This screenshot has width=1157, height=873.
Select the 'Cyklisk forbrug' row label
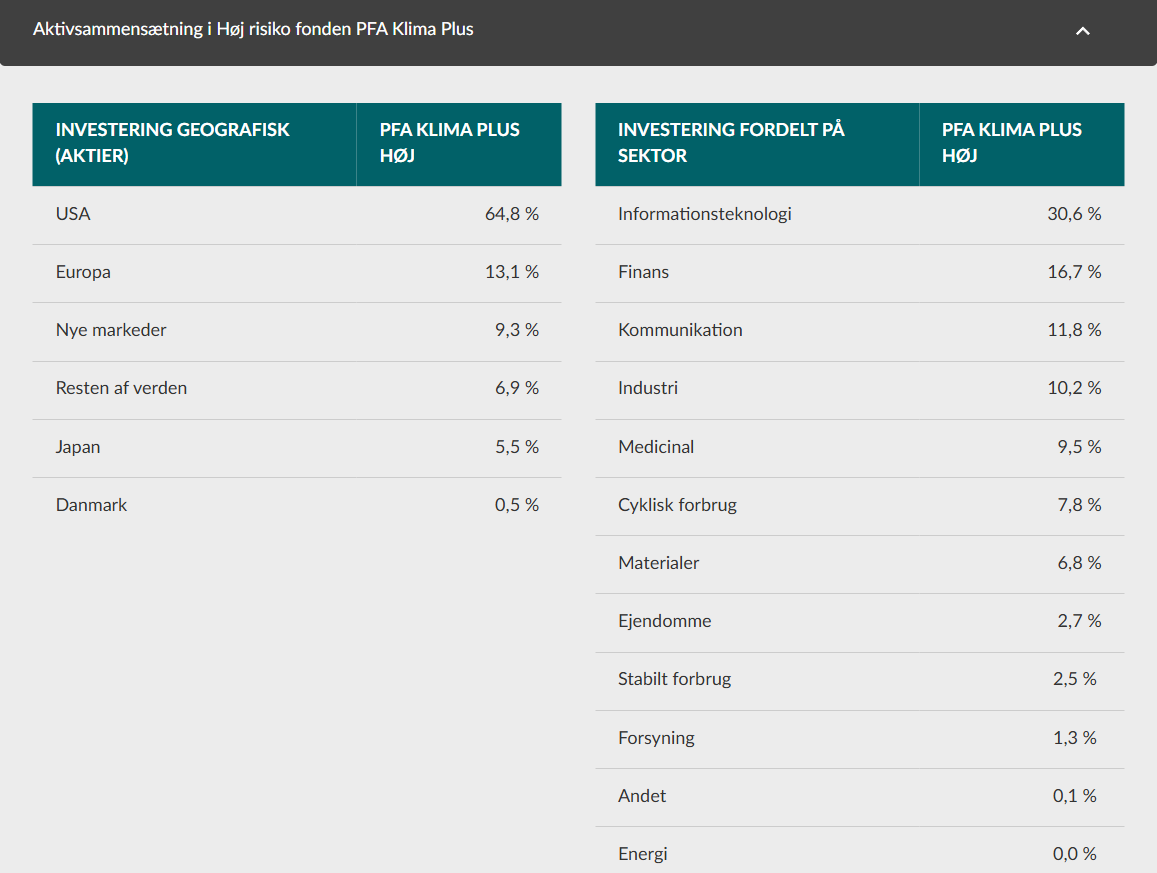coord(677,505)
